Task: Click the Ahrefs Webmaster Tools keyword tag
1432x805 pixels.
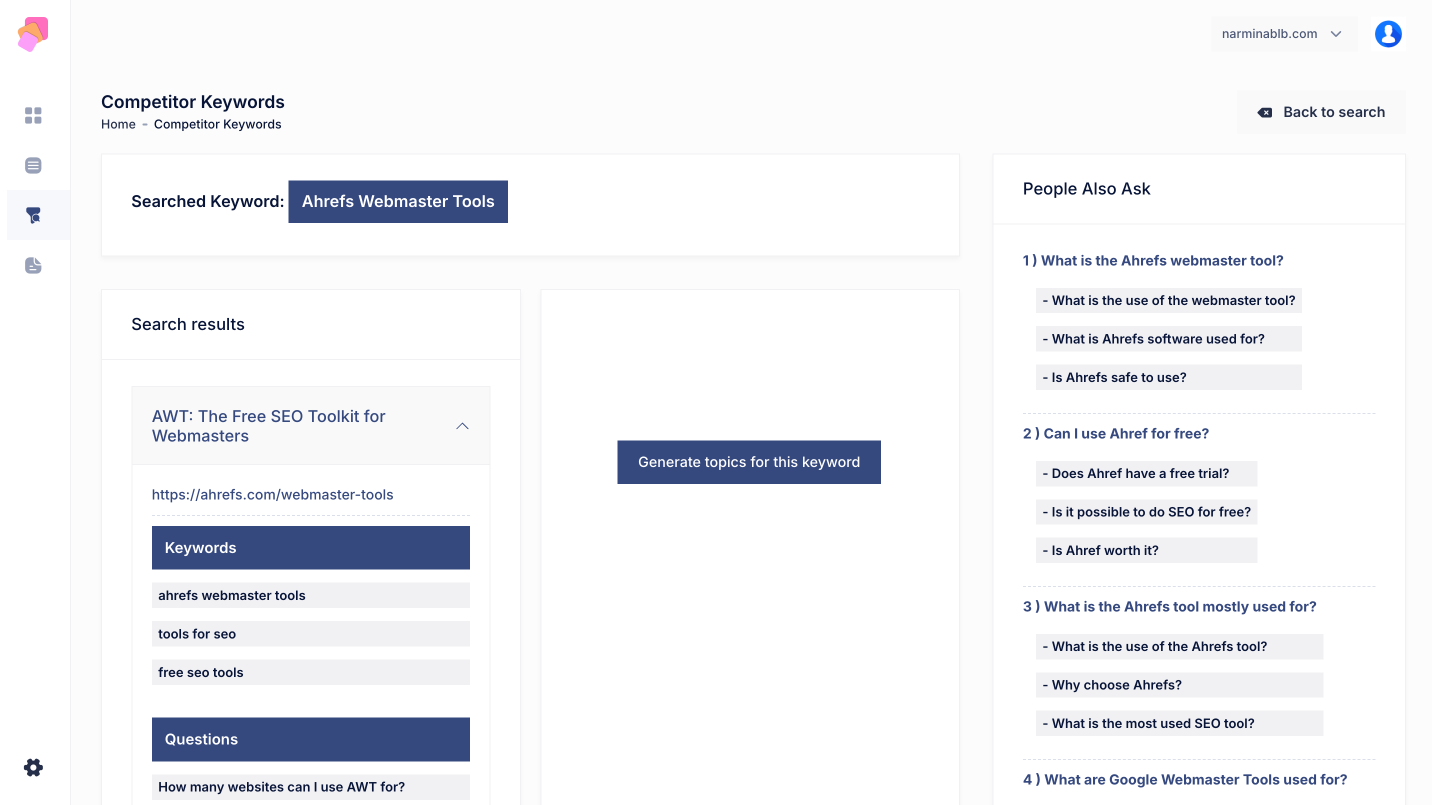Action: click(x=398, y=202)
